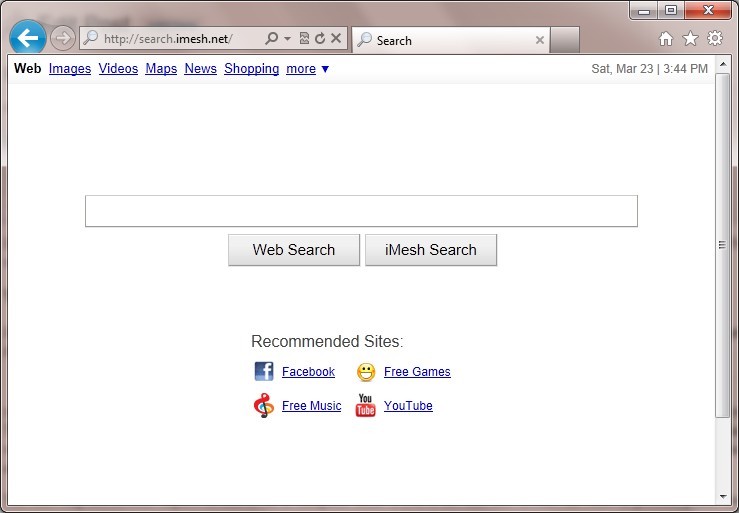Viewport: 739px width, 513px height.
Task: Refresh the page with the reload icon
Action: (x=320, y=38)
